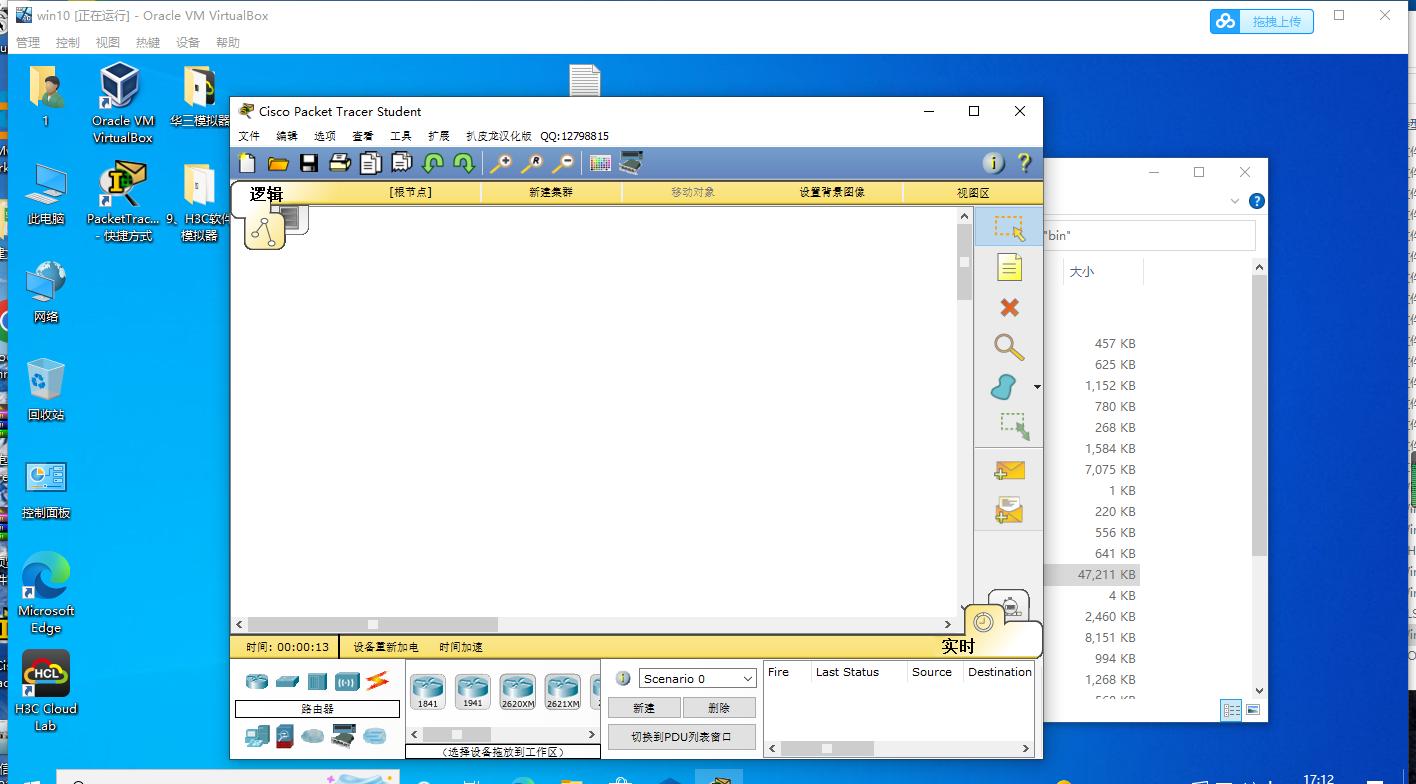Choose the Resize Shape tool
1416x784 pixels.
[x=1014, y=427]
